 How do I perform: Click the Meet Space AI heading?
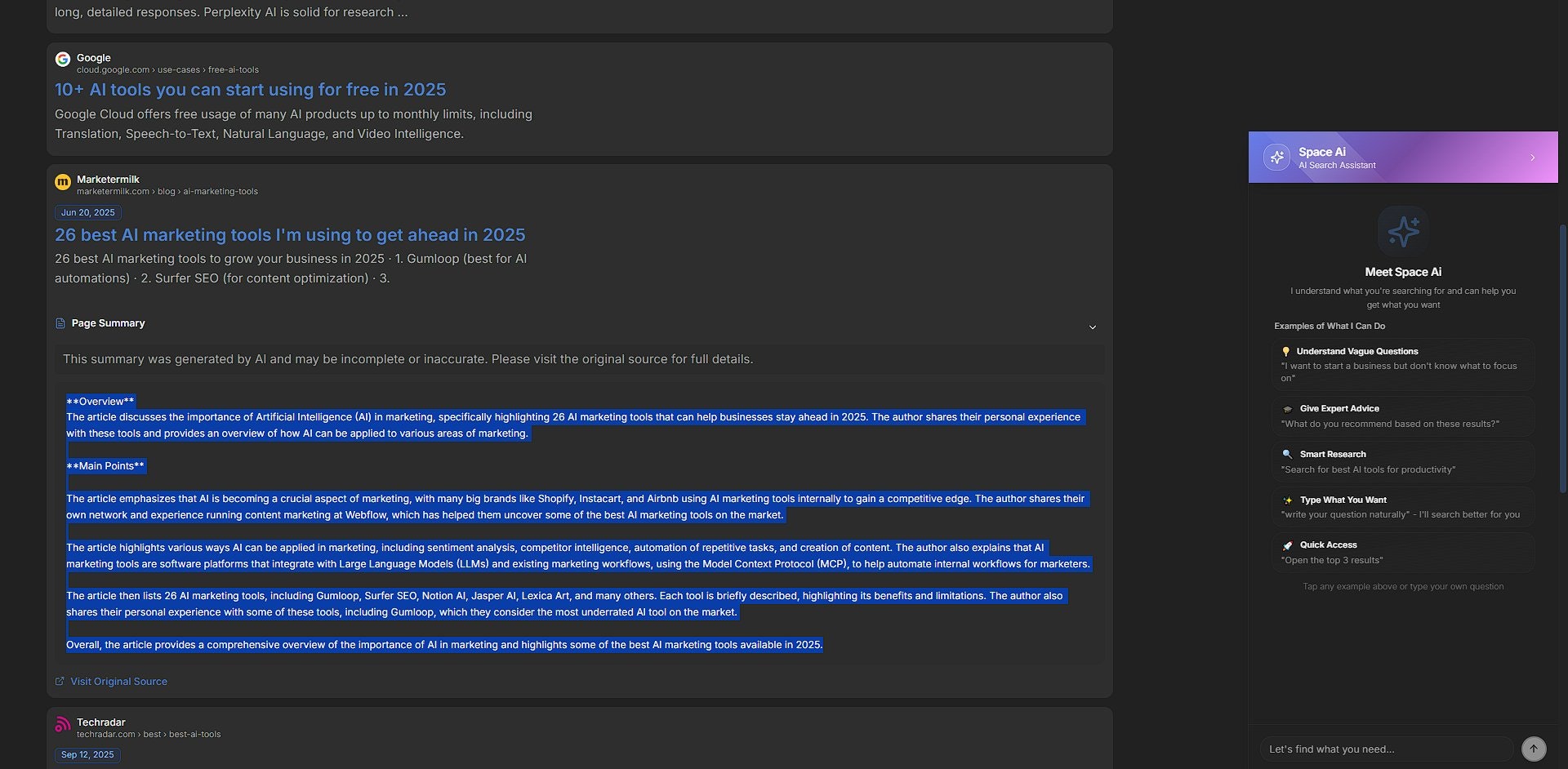point(1403,272)
